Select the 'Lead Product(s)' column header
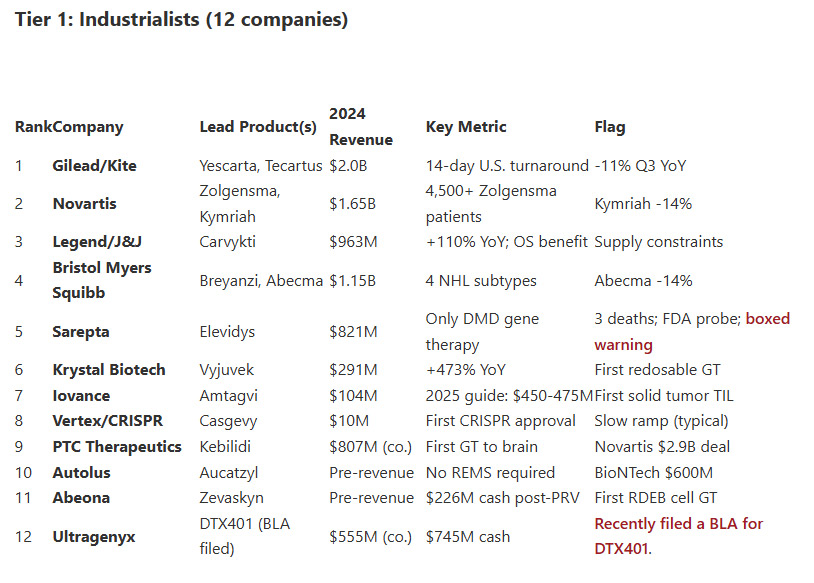The height and width of the screenshot is (583, 814). pyautogui.click(x=258, y=127)
